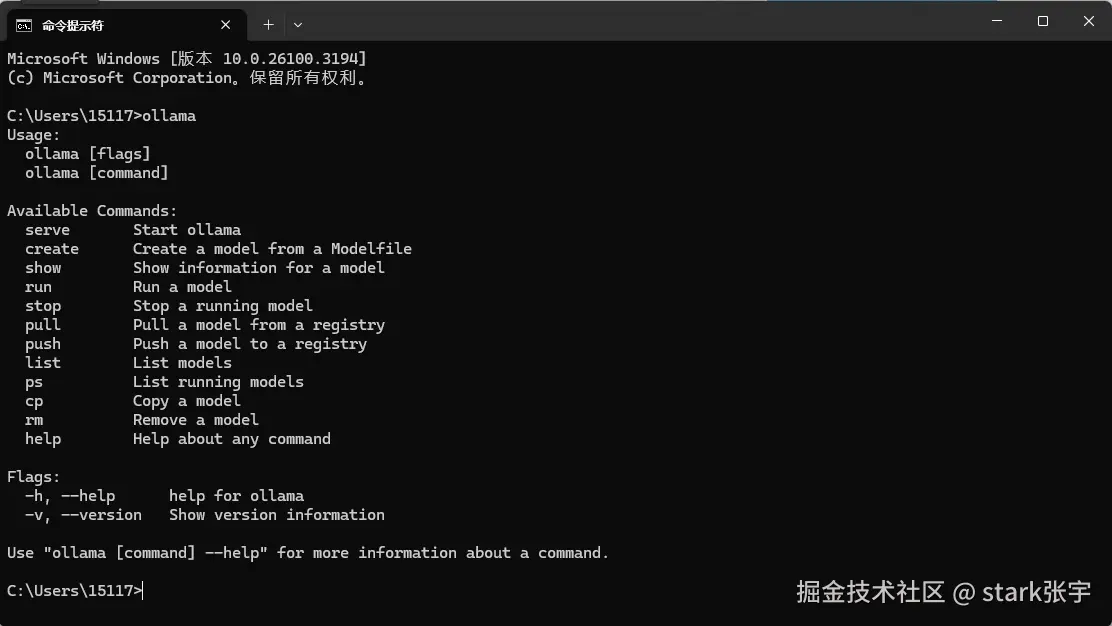Viewport: 1112px width, 626px height.
Task: Close the 命令提示符 tab
Action: click(x=226, y=25)
